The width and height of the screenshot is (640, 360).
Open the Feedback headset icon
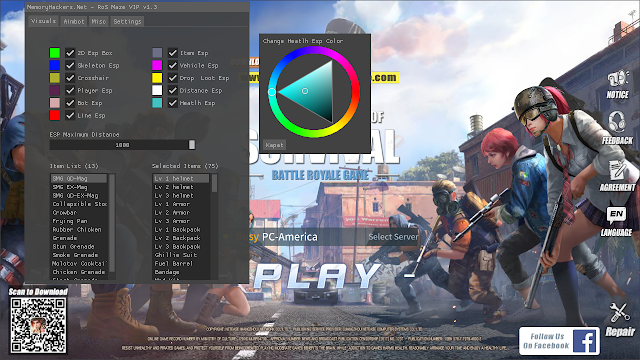pyautogui.click(x=616, y=122)
